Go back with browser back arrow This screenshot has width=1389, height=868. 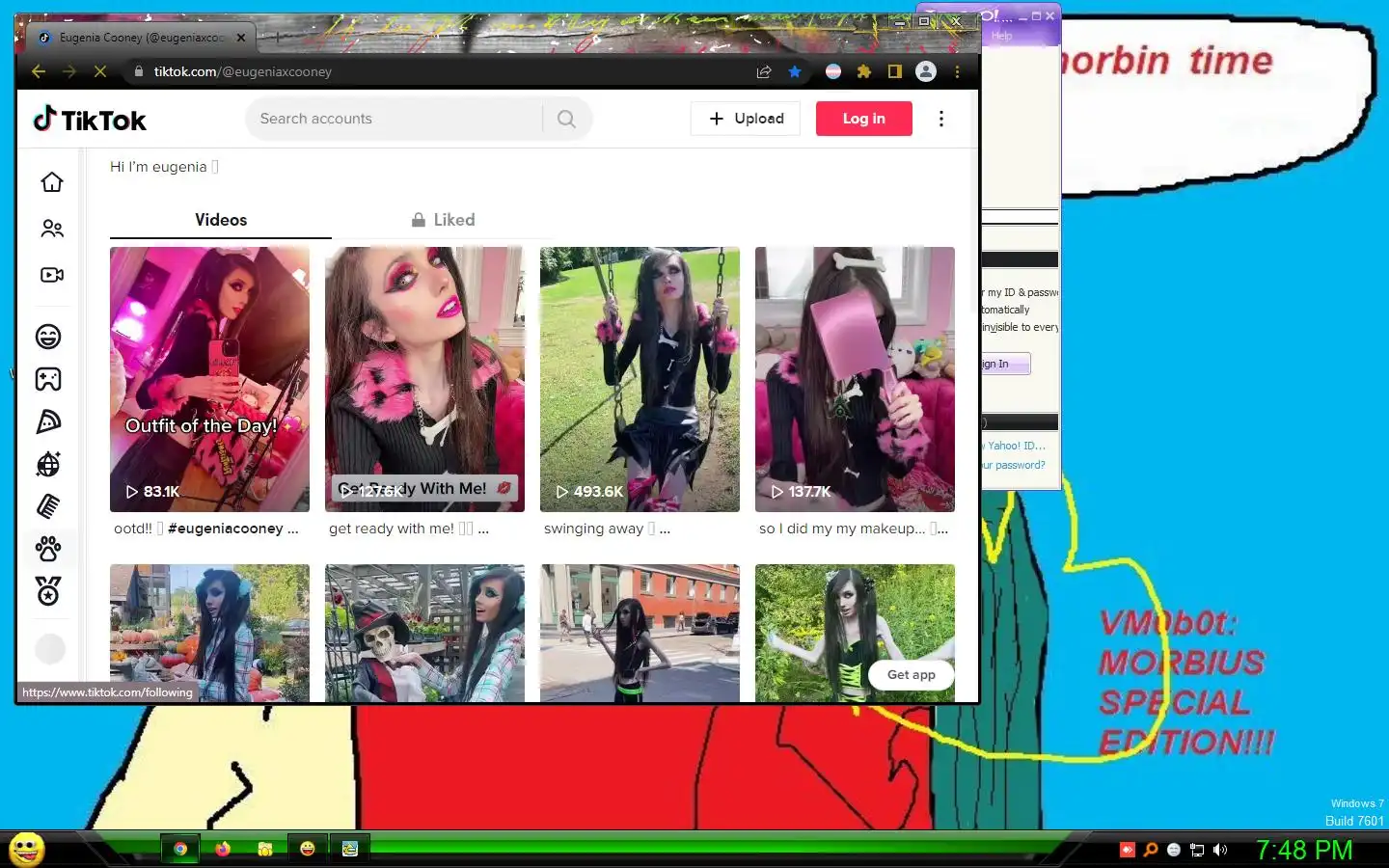coord(39,71)
